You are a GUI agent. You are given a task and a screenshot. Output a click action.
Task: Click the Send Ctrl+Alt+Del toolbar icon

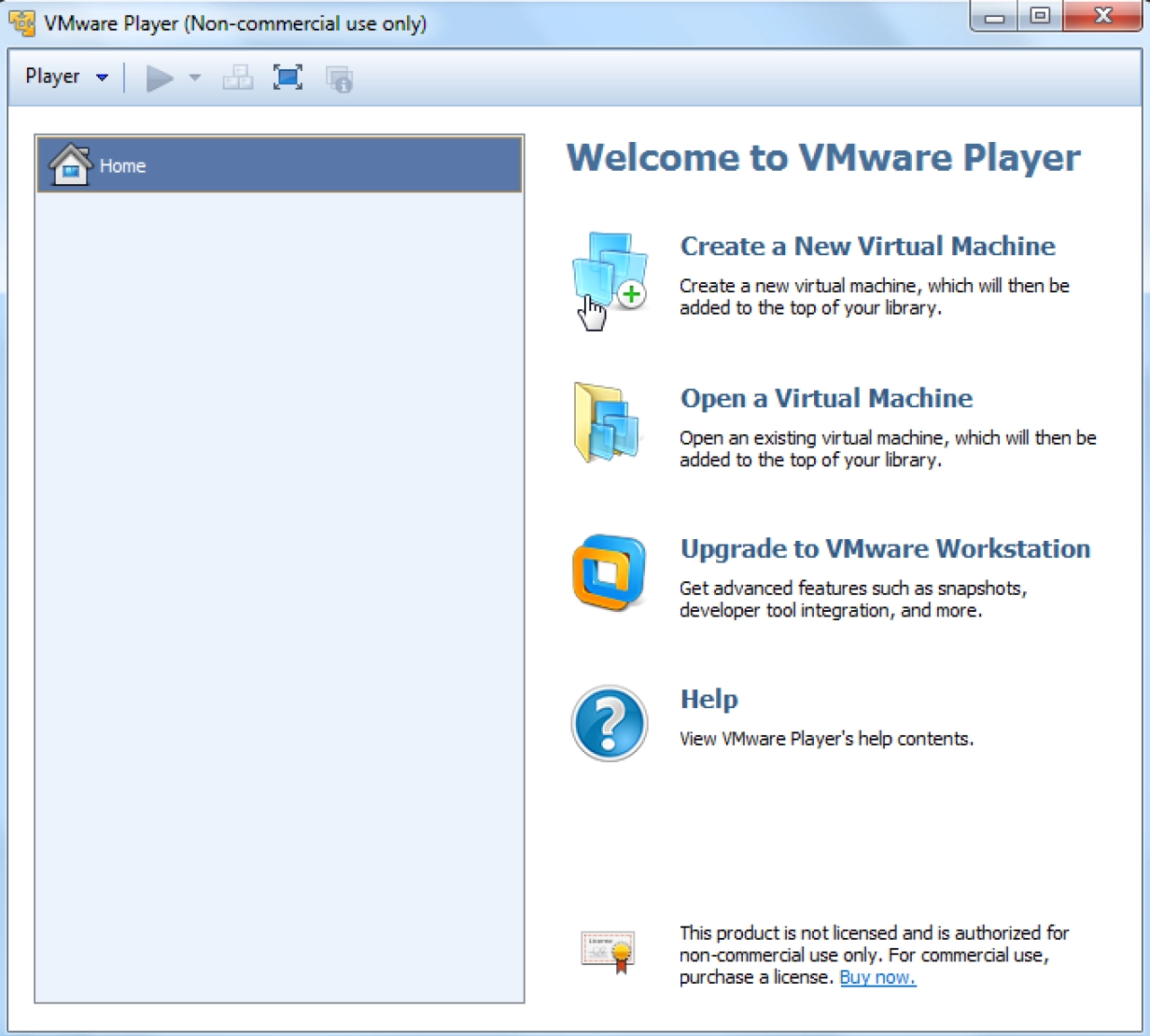pos(238,78)
